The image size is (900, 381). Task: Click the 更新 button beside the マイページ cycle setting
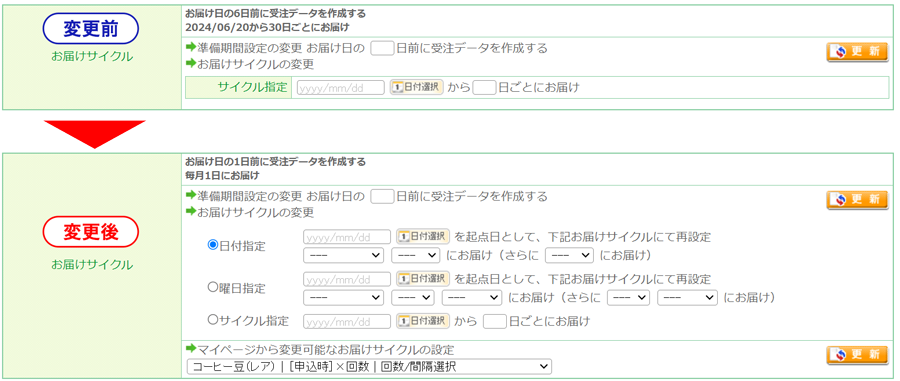(857, 355)
